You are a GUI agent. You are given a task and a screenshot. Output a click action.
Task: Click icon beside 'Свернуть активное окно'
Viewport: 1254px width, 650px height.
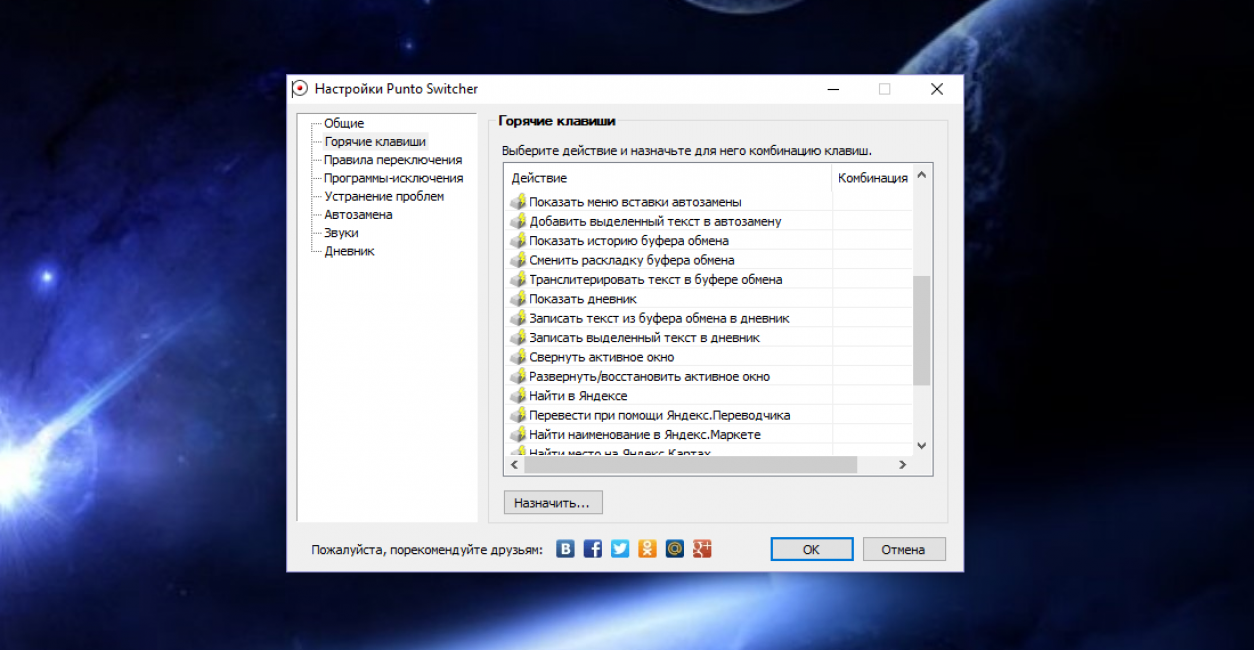[x=518, y=357]
